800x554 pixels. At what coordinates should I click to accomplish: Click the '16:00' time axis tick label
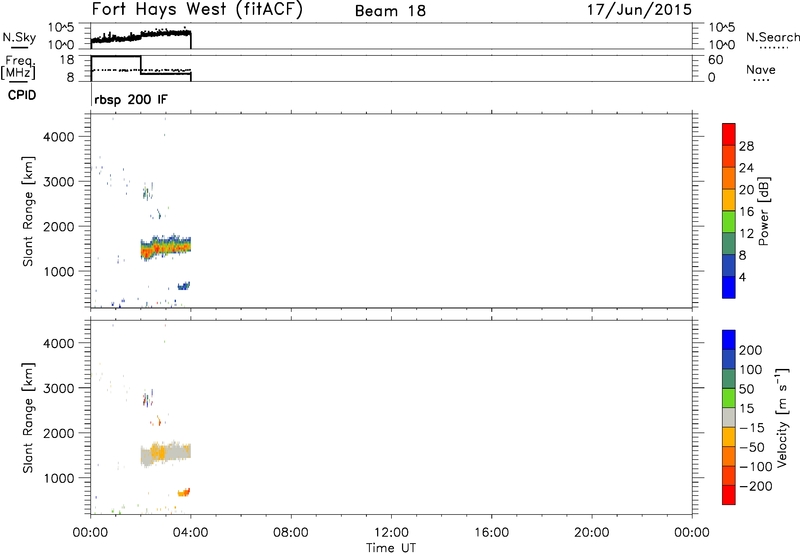click(x=491, y=533)
